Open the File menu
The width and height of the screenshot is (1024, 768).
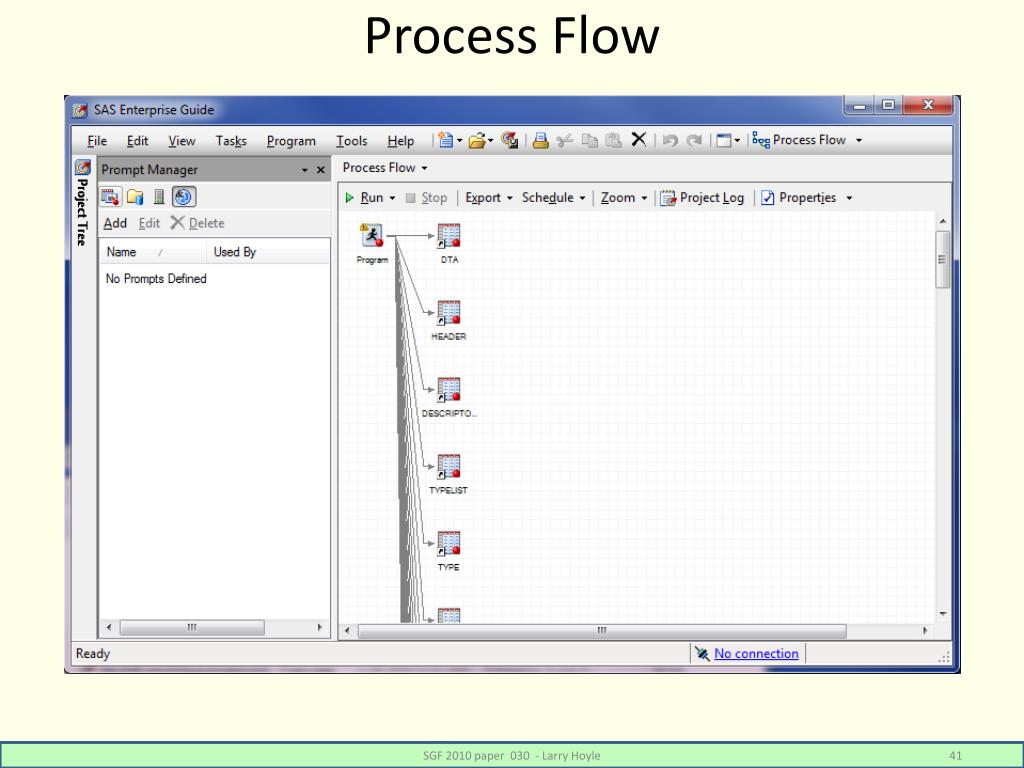(97, 141)
